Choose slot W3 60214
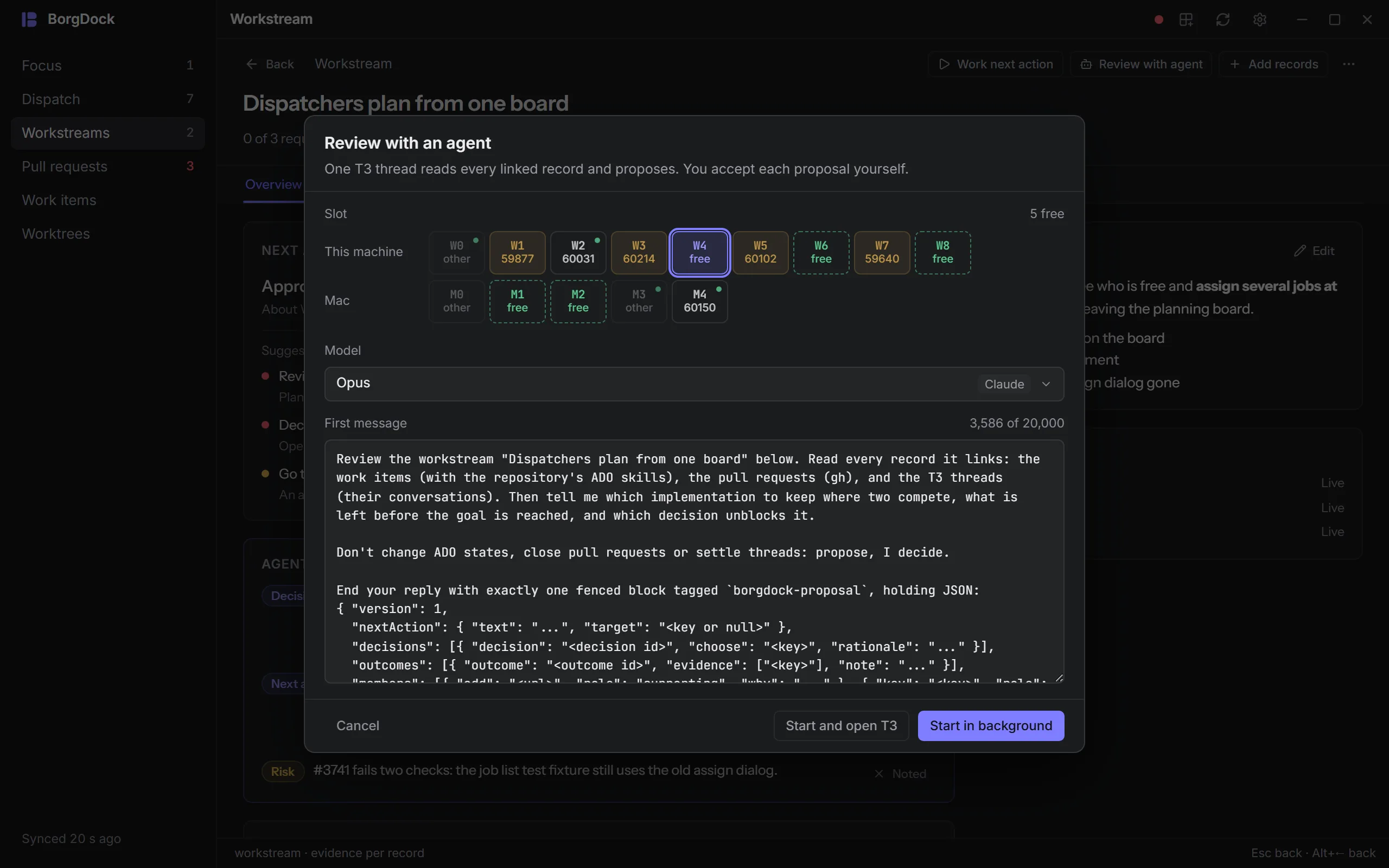The height and width of the screenshot is (868, 1389). (639, 253)
